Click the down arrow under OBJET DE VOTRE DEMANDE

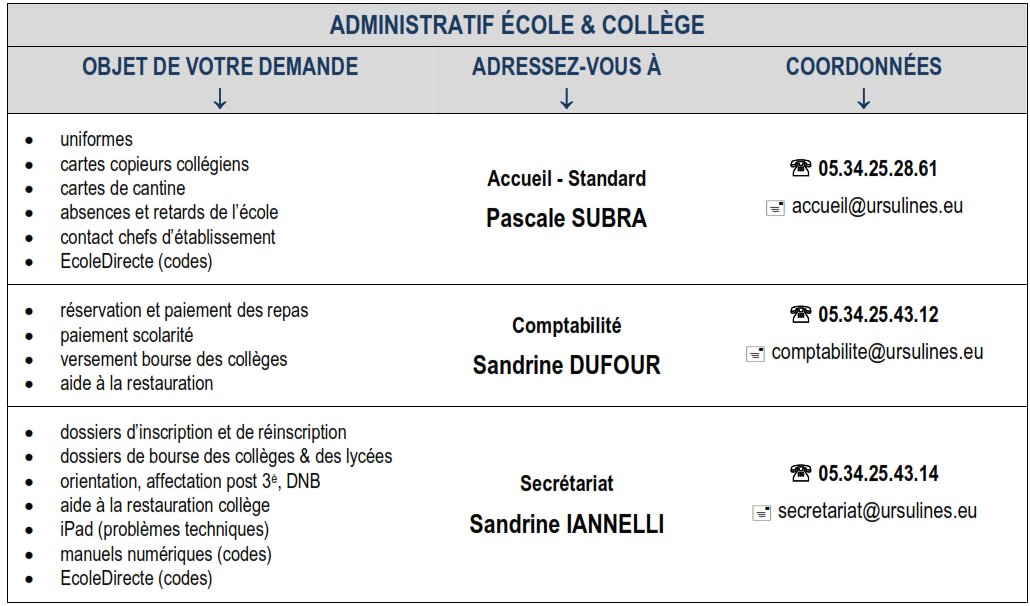[x=220, y=99]
